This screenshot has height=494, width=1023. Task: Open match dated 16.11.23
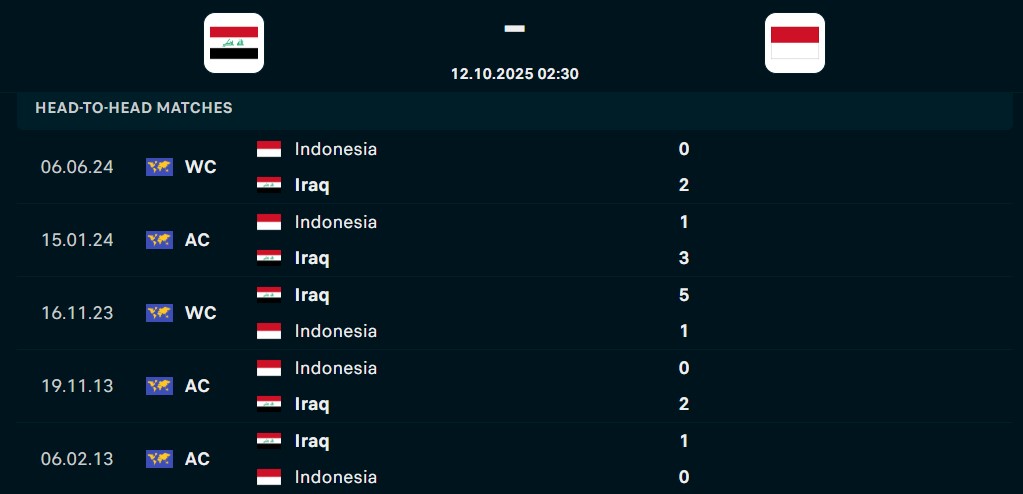click(x=77, y=313)
